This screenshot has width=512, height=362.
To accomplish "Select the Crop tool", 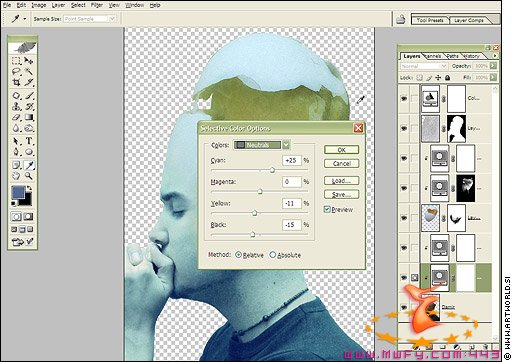I will [x=16, y=82].
